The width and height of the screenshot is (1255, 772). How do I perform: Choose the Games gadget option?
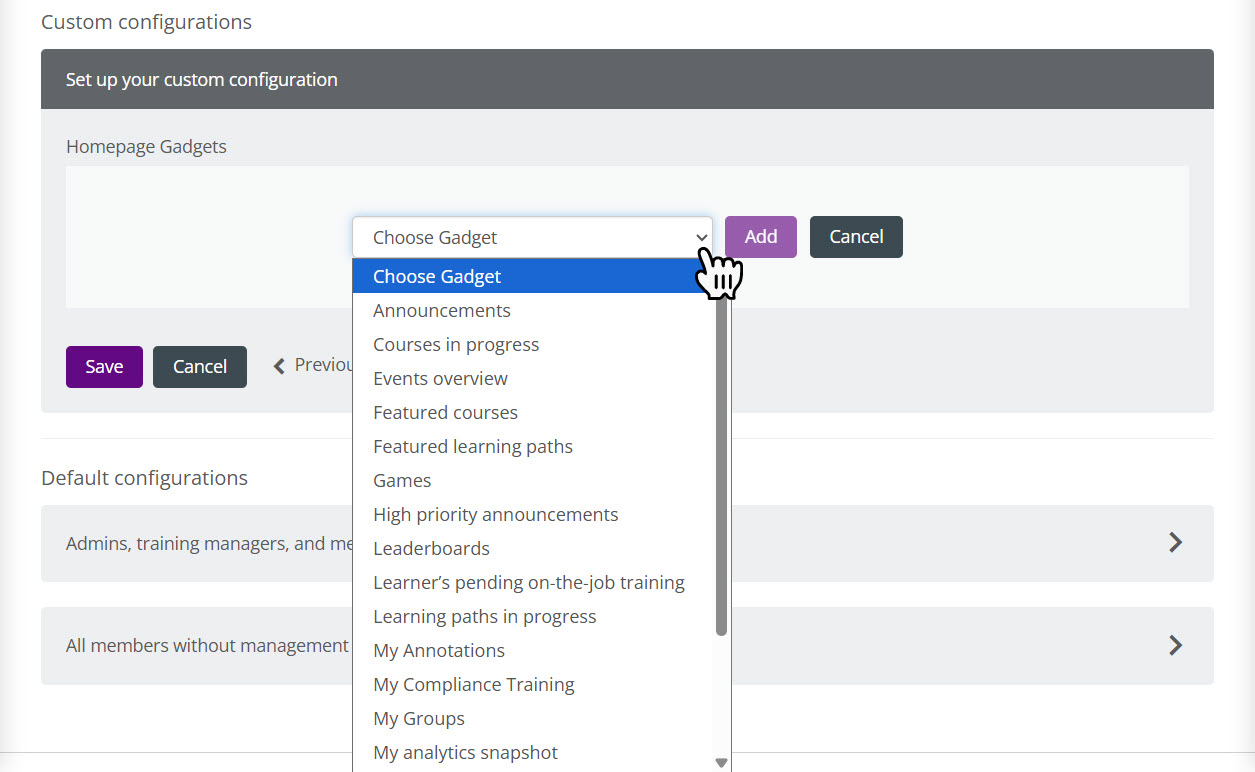[402, 480]
